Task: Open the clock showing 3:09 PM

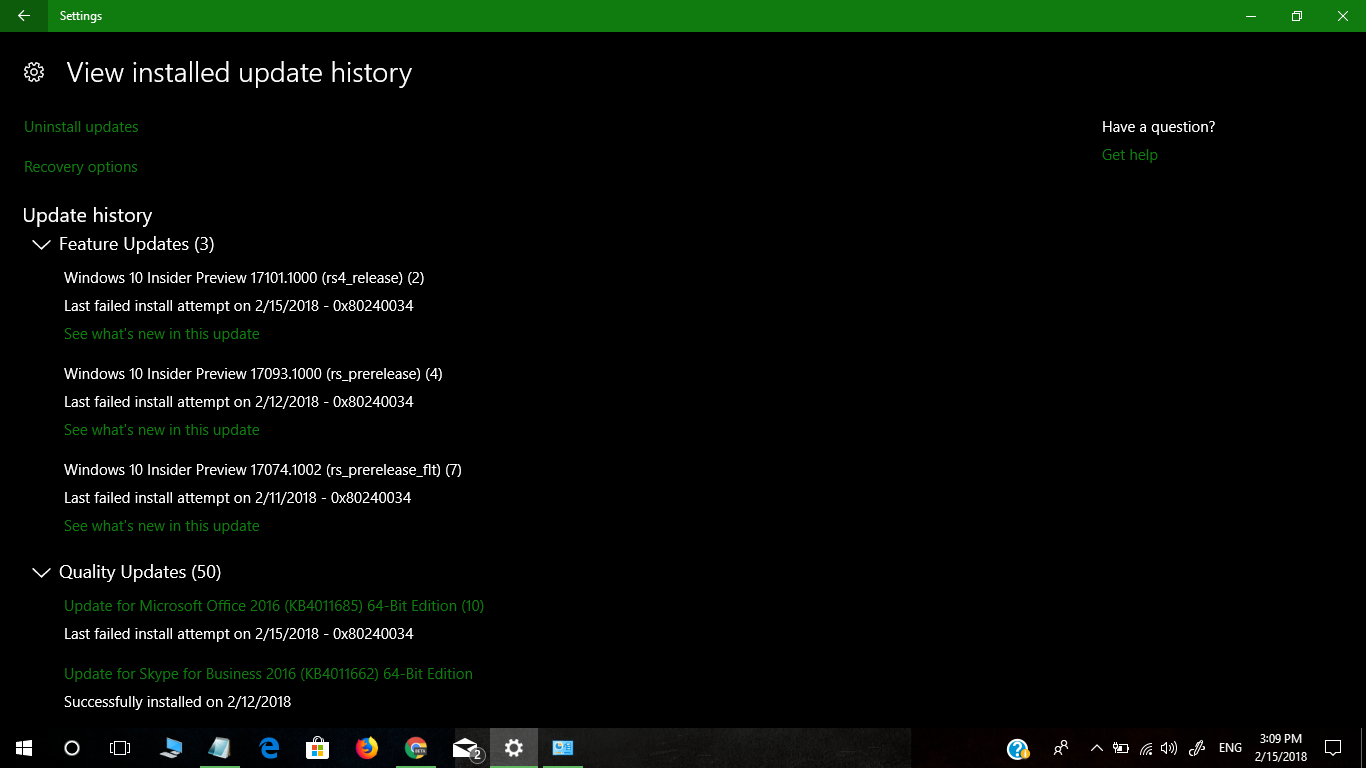Action: pos(1281,748)
